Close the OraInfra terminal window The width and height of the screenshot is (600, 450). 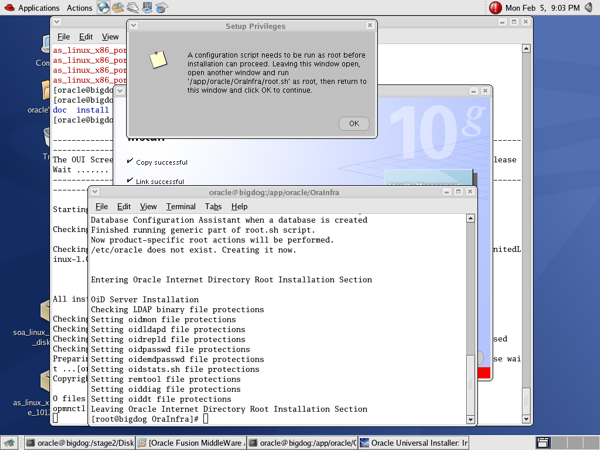470,192
